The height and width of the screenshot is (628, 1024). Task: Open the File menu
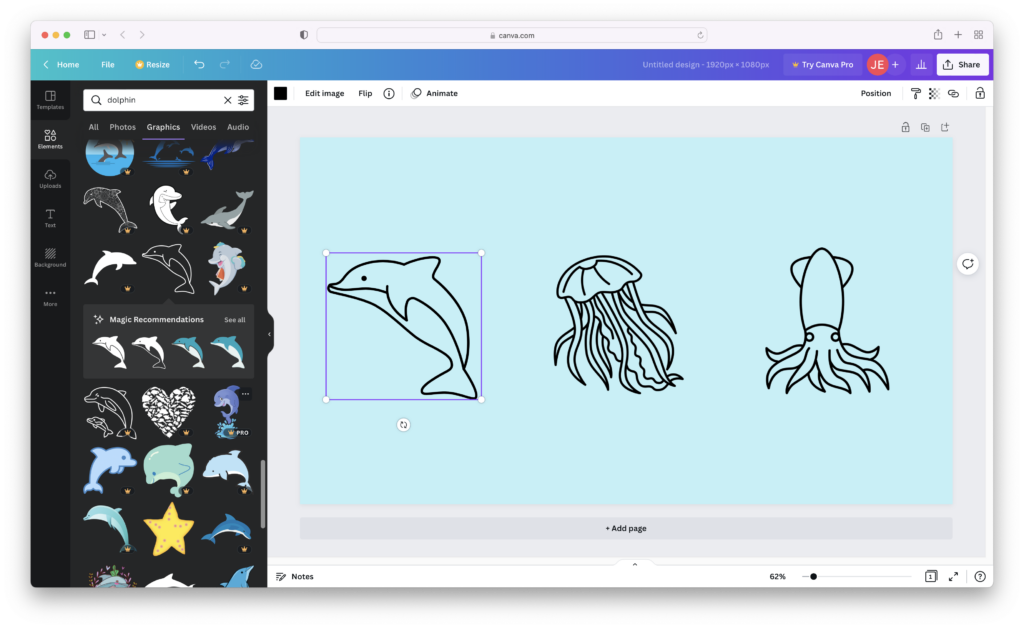point(108,65)
